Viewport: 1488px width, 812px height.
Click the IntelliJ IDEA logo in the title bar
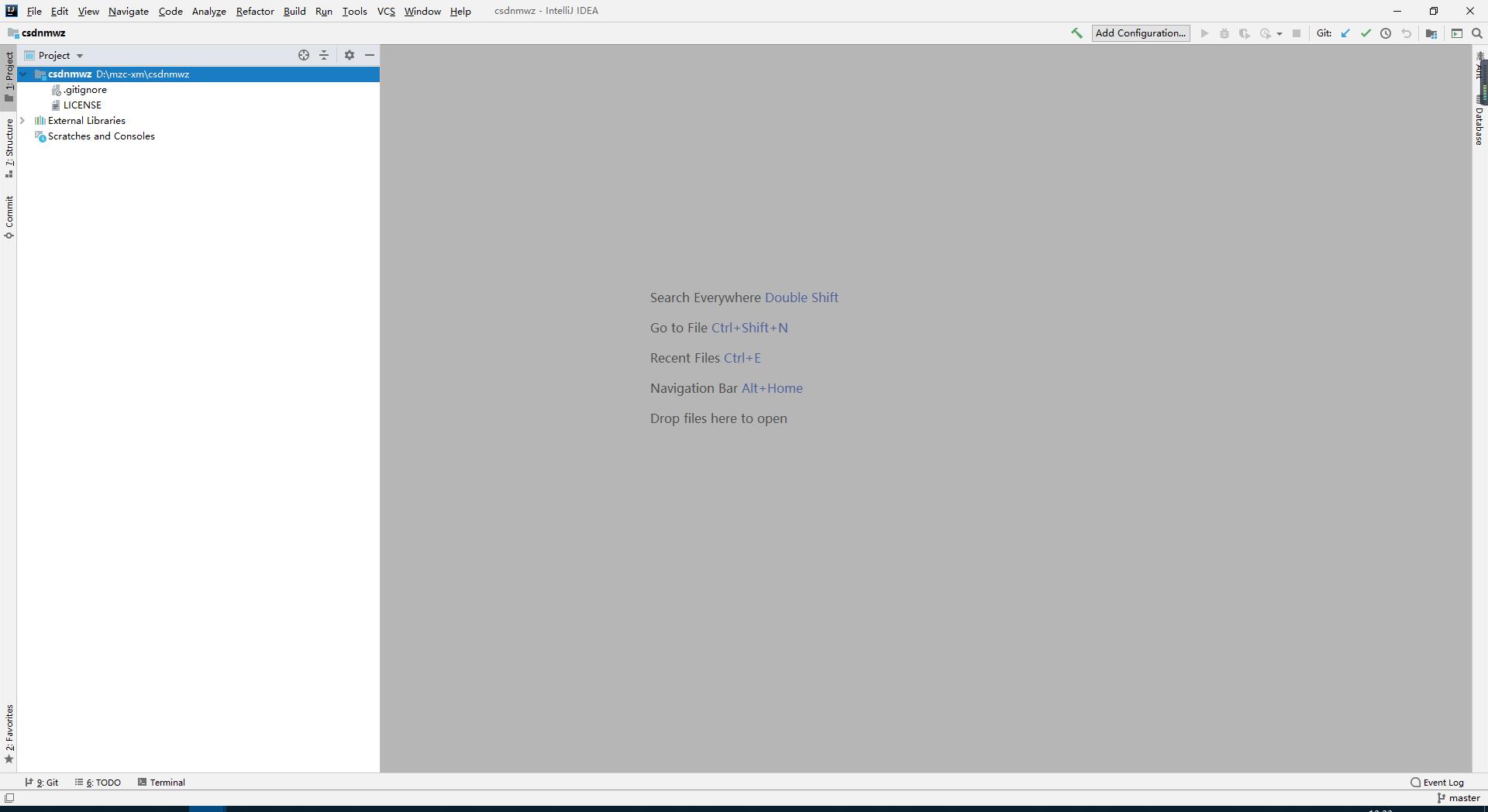point(11,11)
